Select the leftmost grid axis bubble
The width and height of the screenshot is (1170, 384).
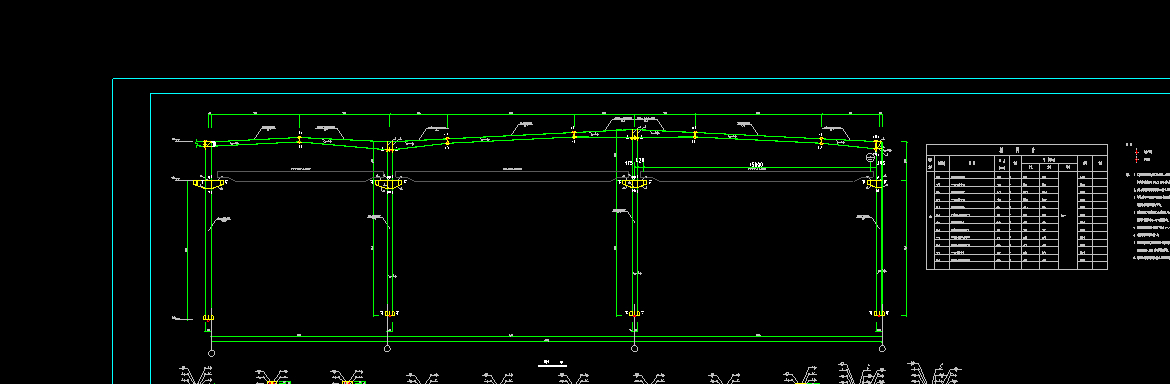[x=211, y=353]
